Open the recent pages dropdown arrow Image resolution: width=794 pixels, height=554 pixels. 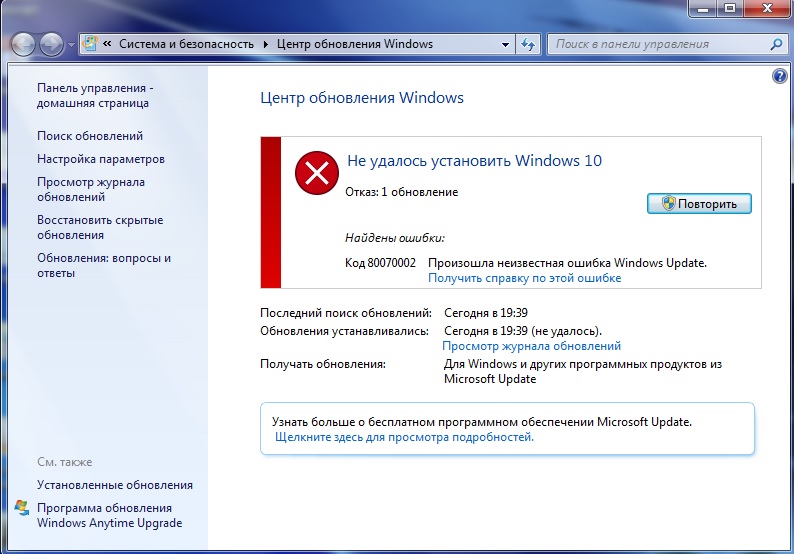click(x=71, y=45)
